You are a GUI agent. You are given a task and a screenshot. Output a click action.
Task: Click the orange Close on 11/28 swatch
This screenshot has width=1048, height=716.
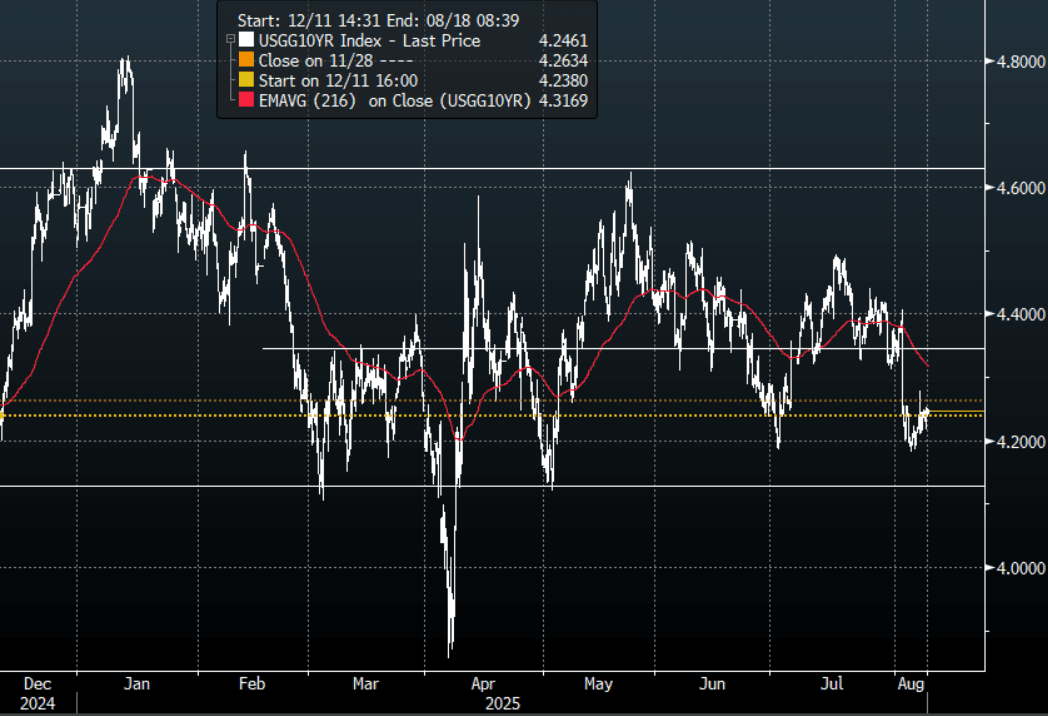point(245,61)
